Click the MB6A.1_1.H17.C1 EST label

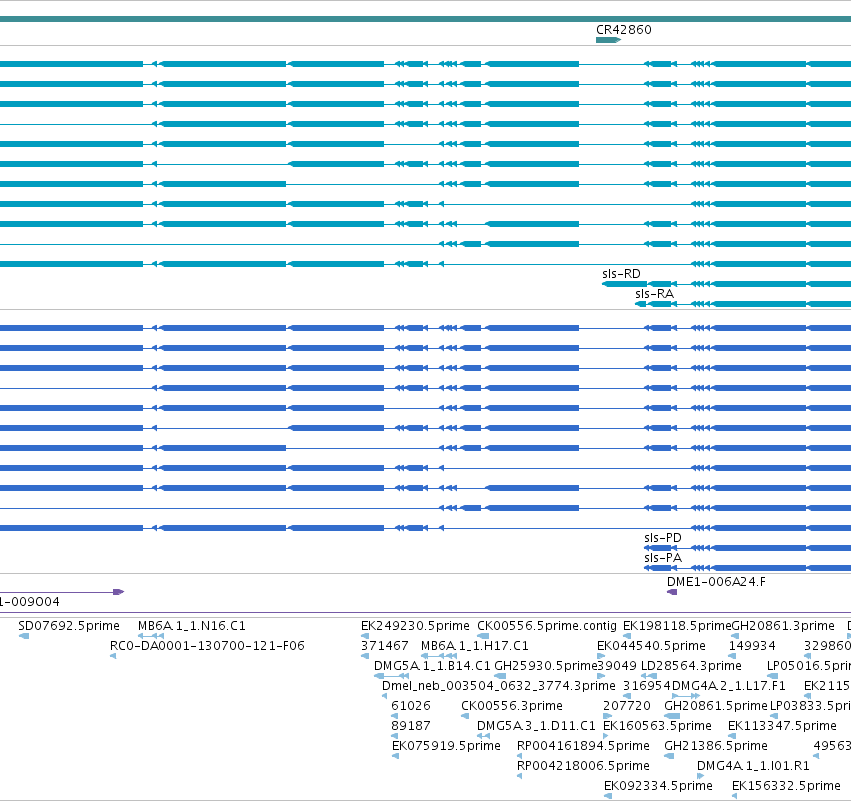pyautogui.click(x=475, y=646)
